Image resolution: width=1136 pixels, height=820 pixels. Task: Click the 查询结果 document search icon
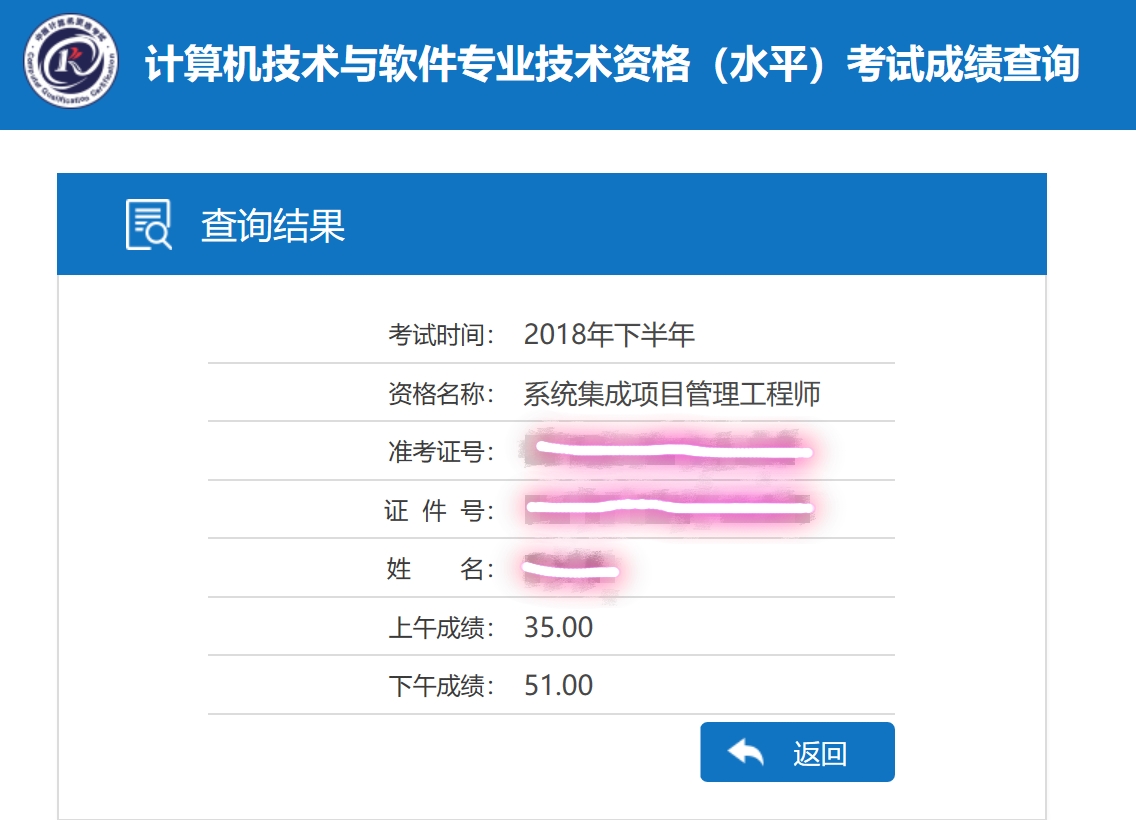[149, 225]
